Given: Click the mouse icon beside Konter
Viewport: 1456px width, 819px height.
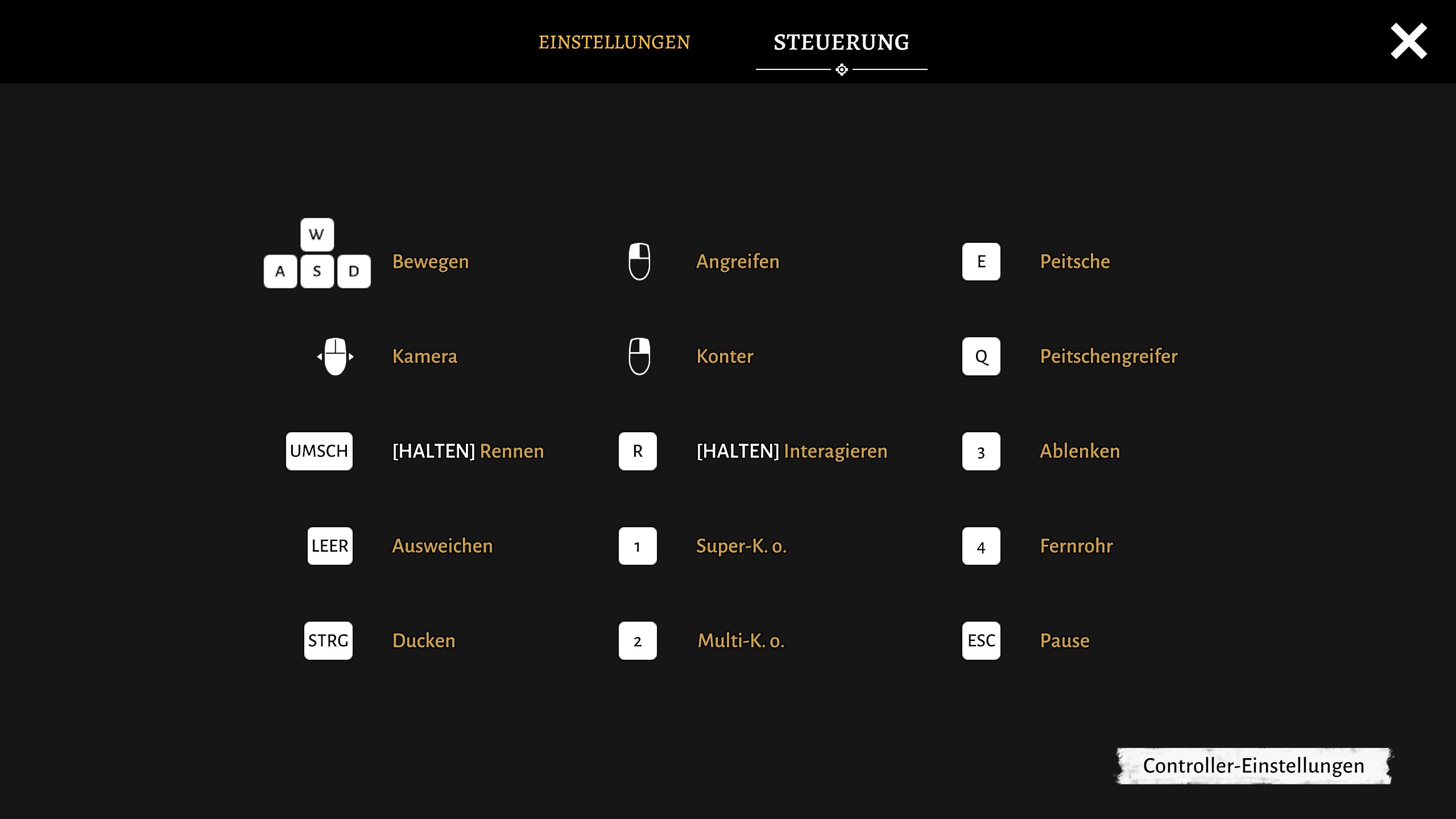Looking at the screenshot, I should pos(639,357).
